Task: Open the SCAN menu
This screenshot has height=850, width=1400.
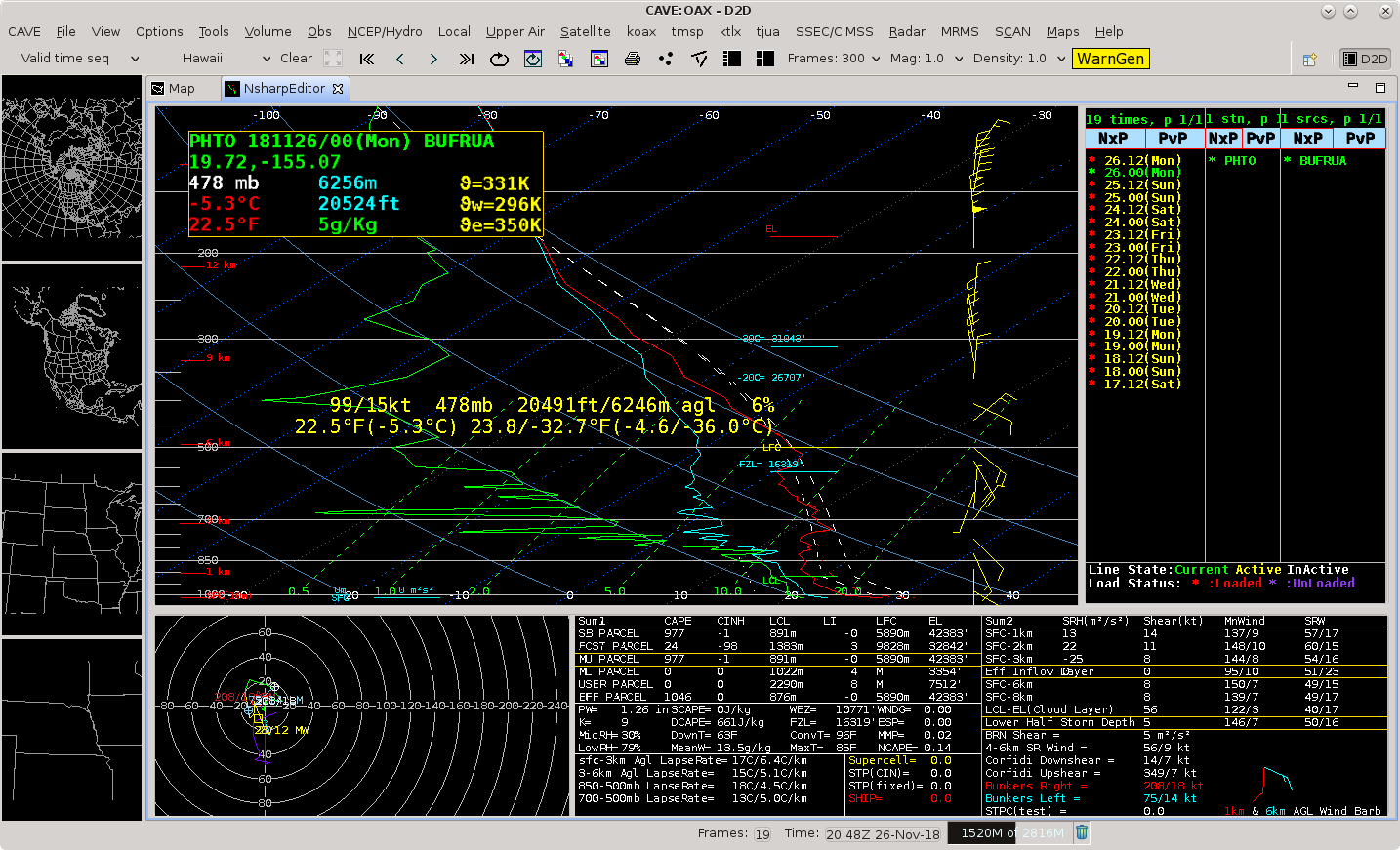Action: click(x=1012, y=31)
